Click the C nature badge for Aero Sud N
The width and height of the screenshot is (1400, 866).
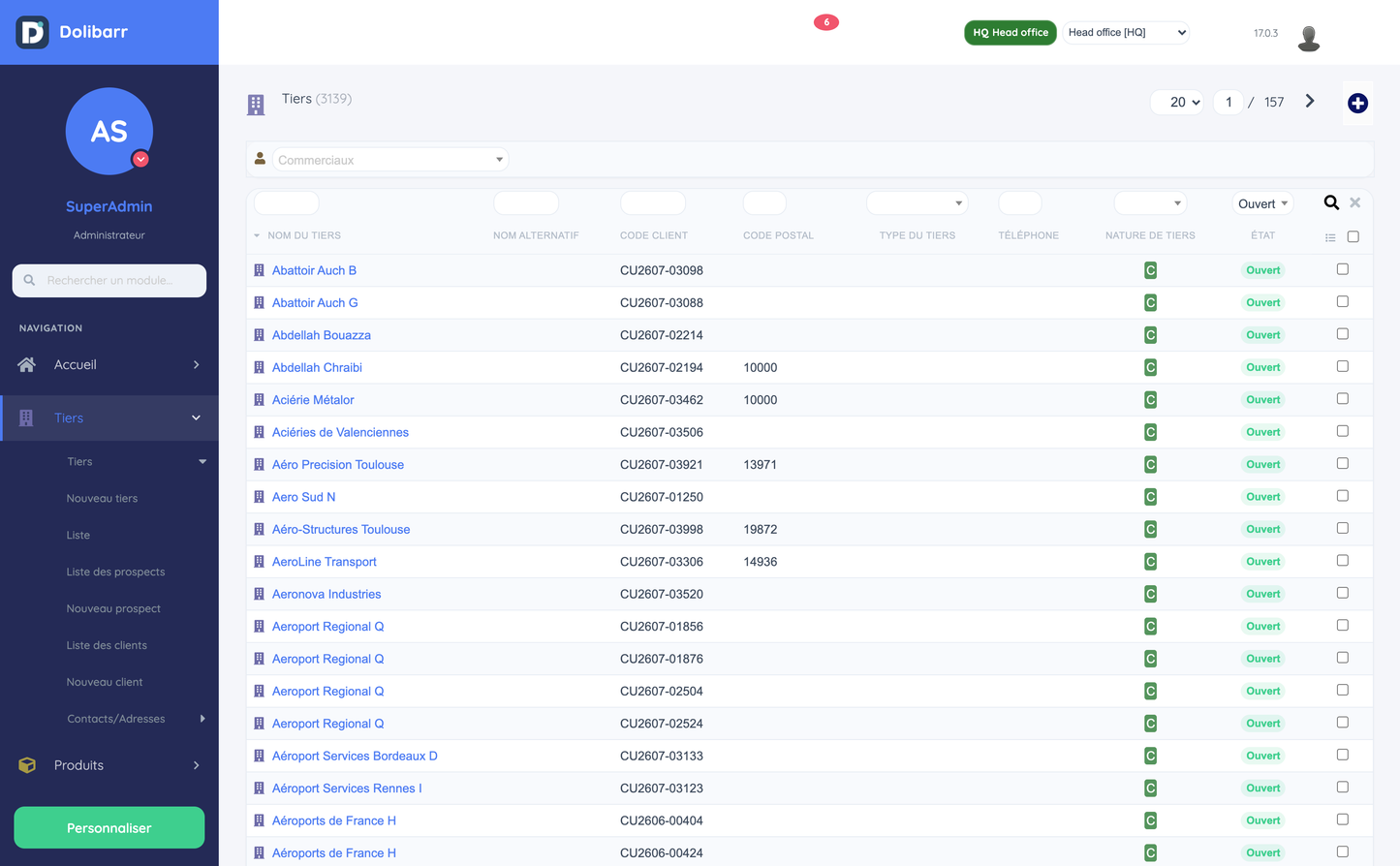coord(1150,497)
